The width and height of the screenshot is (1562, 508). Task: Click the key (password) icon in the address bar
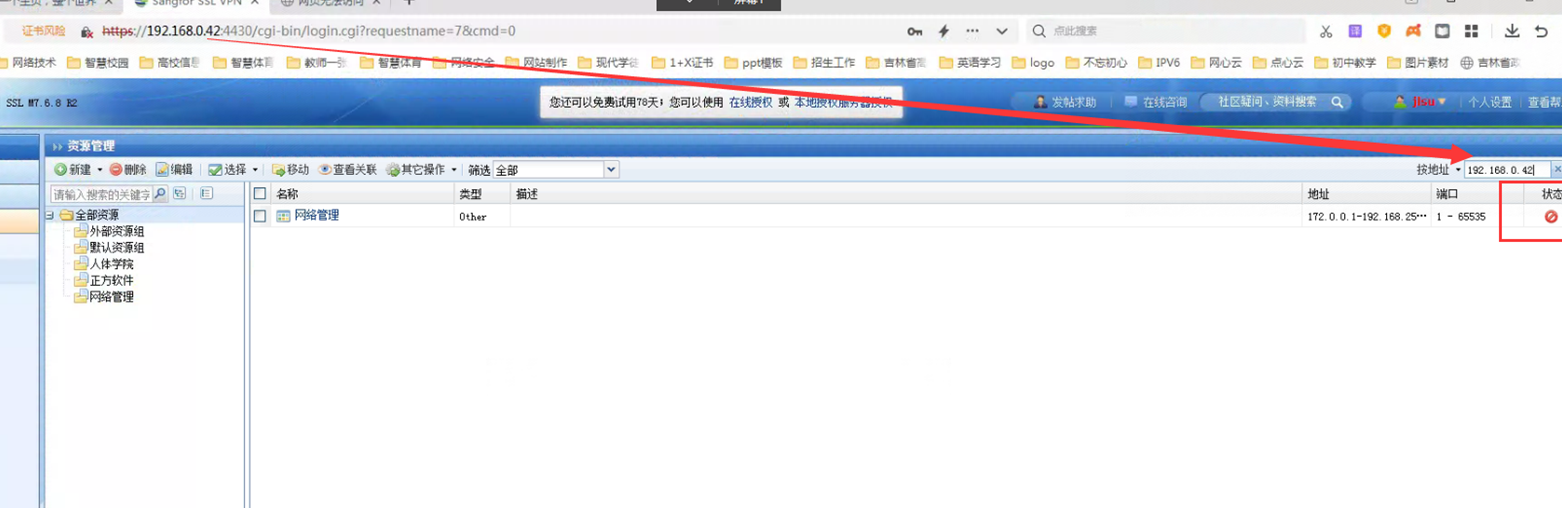pos(916,31)
